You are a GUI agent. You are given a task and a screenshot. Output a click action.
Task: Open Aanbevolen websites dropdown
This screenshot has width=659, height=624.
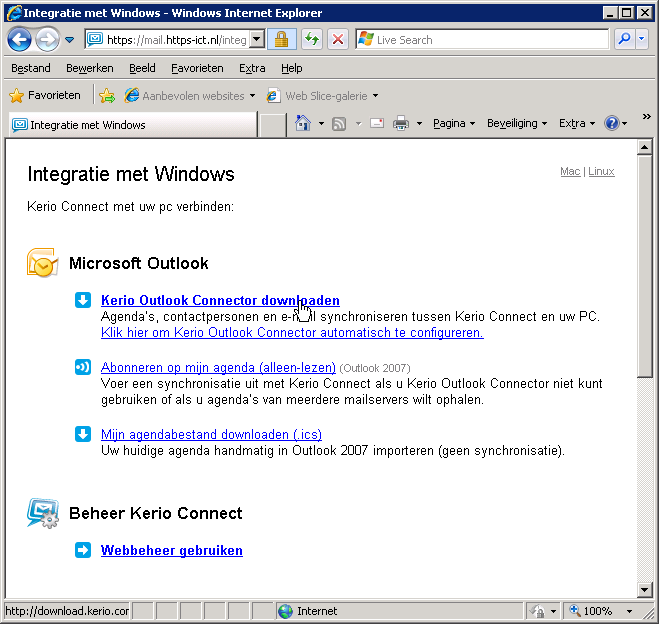tap(190, 96)
